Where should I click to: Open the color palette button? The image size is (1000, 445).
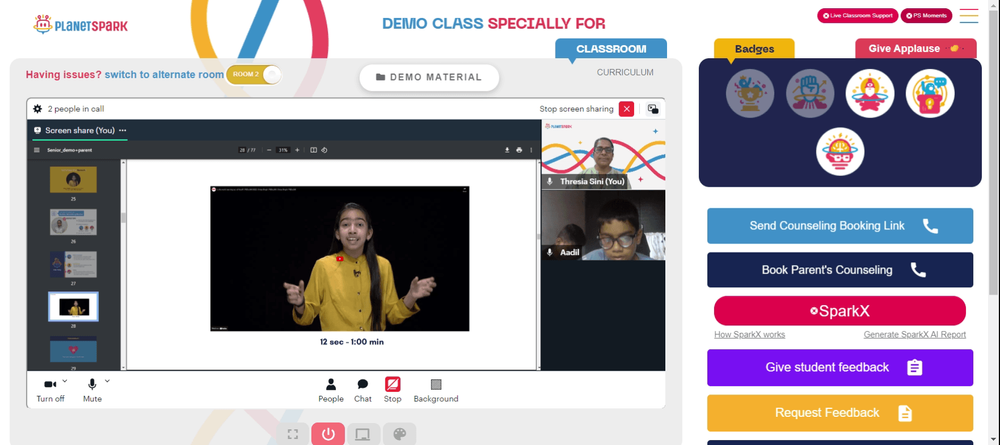[x=399, y=434]
